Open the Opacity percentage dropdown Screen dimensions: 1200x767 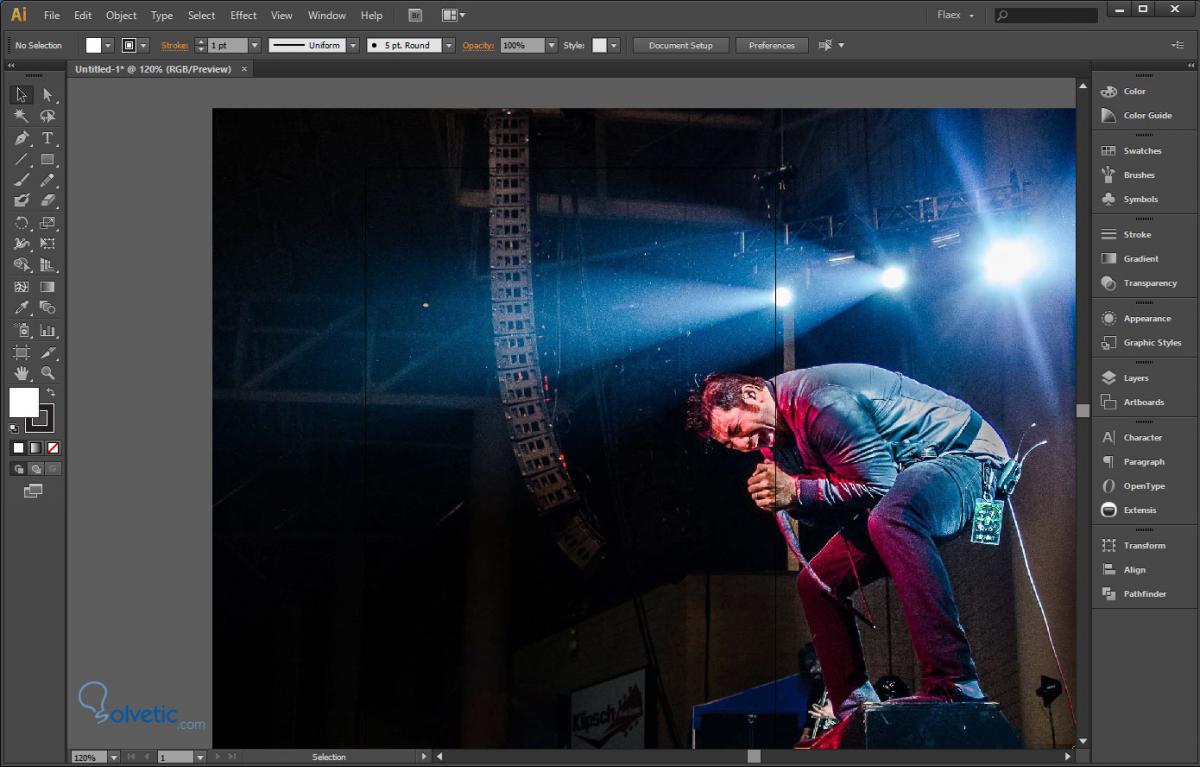551,45
